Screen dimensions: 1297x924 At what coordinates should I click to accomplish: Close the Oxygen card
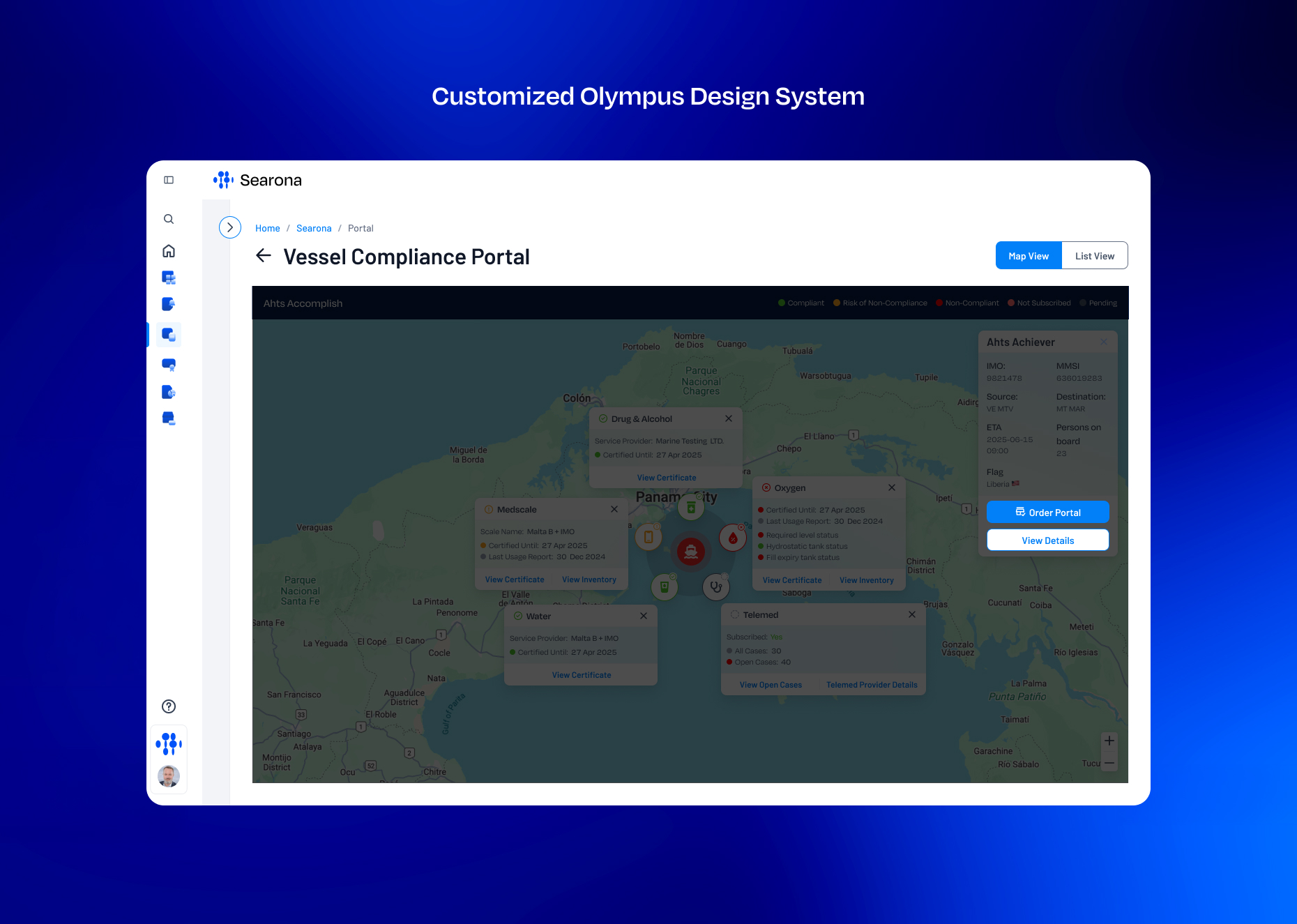click(x=892, y=487)
